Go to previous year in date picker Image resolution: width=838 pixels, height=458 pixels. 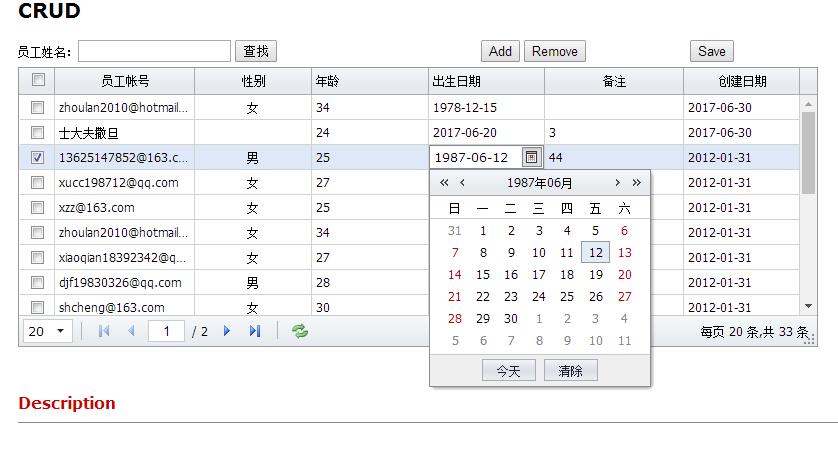coord(444,183)
